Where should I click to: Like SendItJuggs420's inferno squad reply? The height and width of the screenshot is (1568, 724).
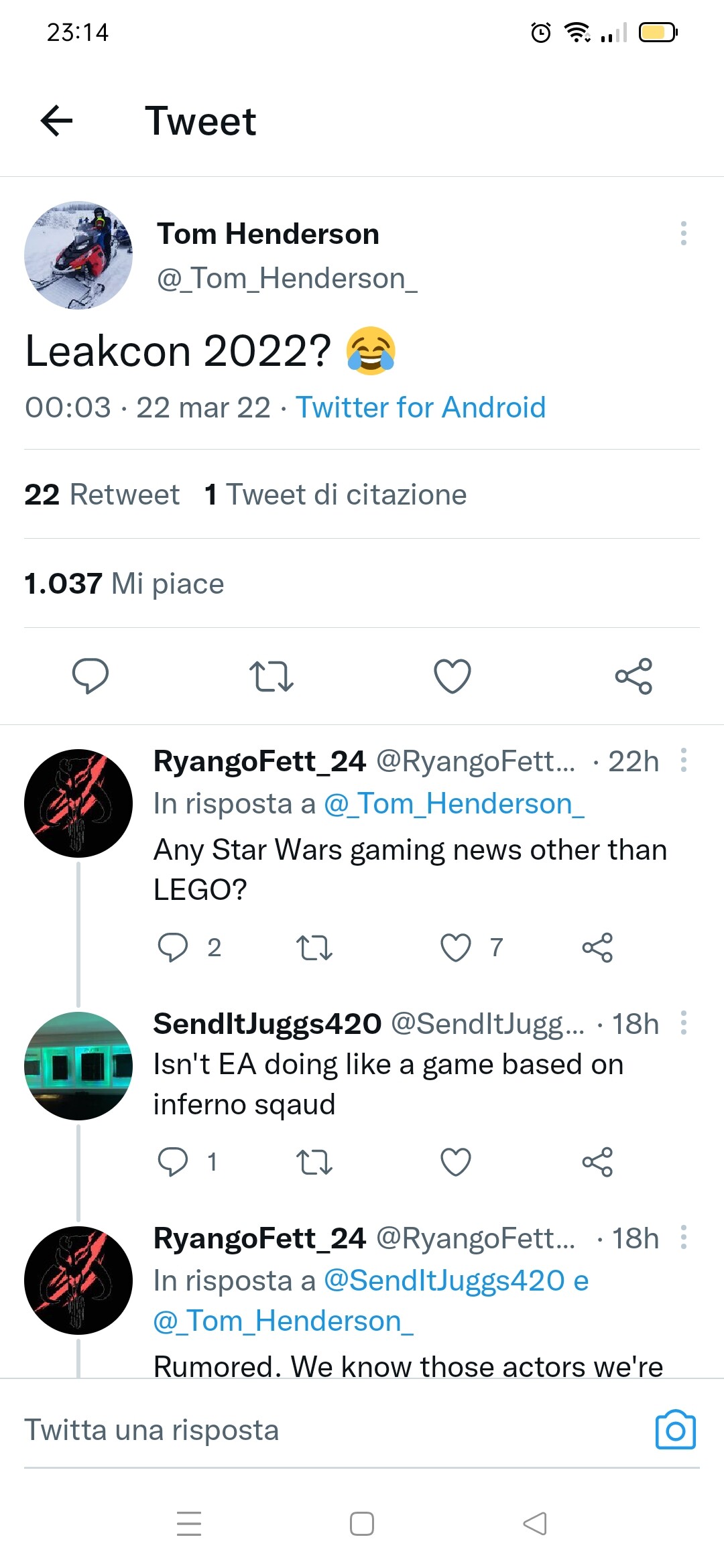click(456, 1162)
